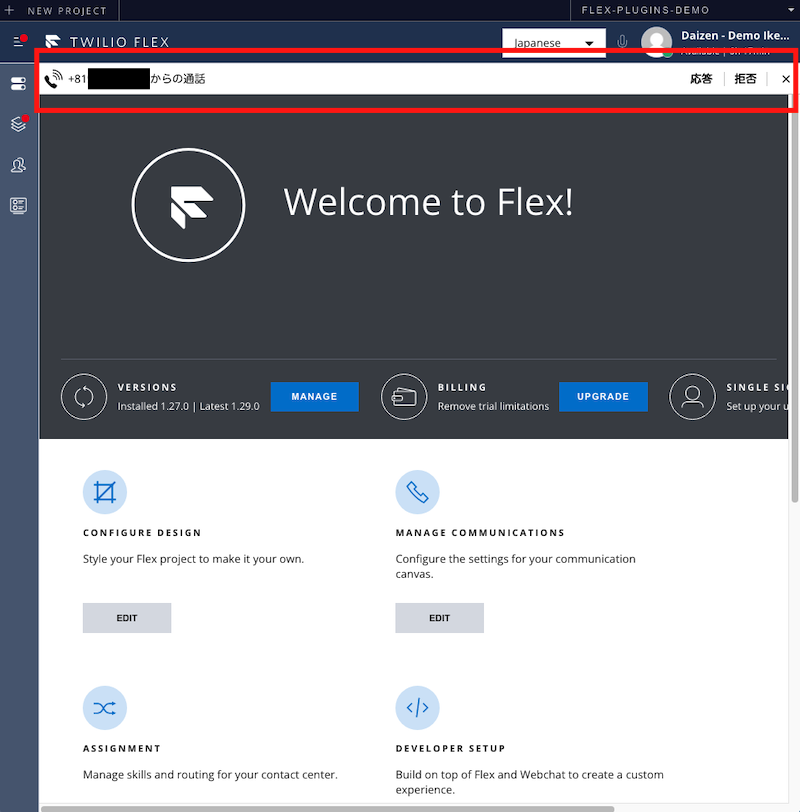Click the Developer Setup code icon
800x812 pixels.
[x=417, y=708]
